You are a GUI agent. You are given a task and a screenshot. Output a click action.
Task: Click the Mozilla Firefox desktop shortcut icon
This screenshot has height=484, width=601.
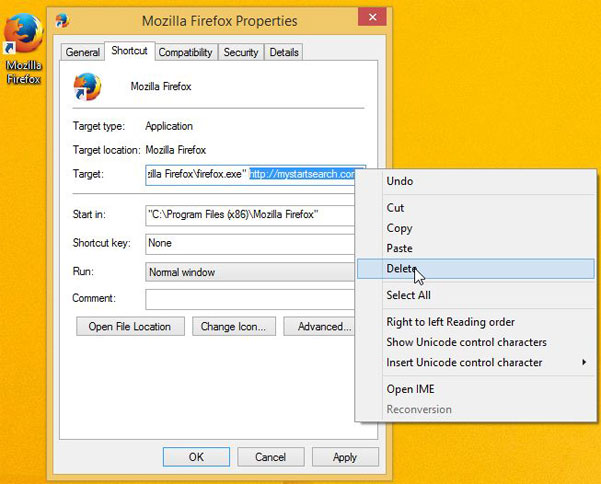coord(22,40)
